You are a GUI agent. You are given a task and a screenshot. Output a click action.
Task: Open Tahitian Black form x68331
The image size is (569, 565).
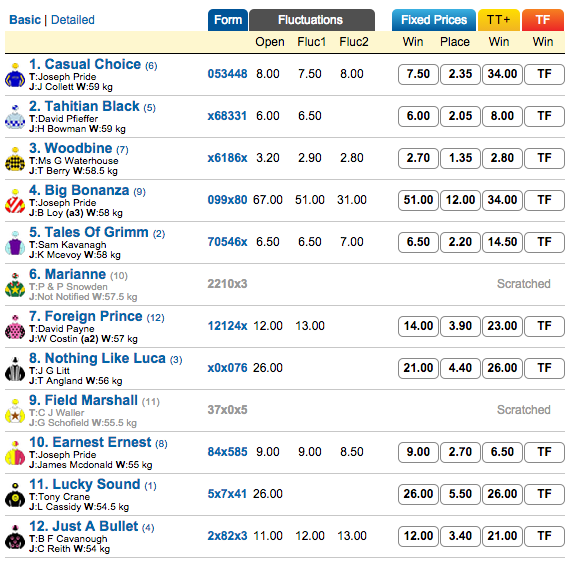(x=227, y=116)
